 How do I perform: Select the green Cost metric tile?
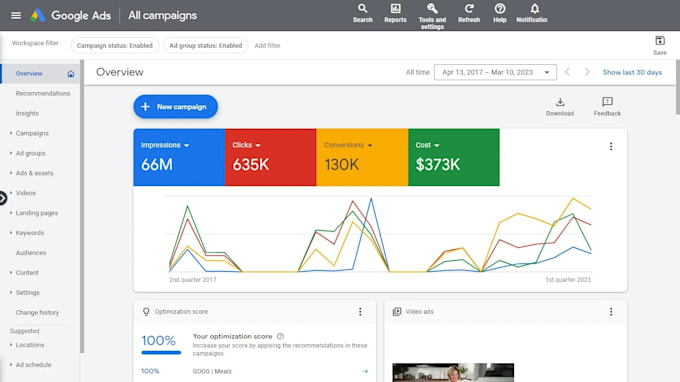point(454,157)
